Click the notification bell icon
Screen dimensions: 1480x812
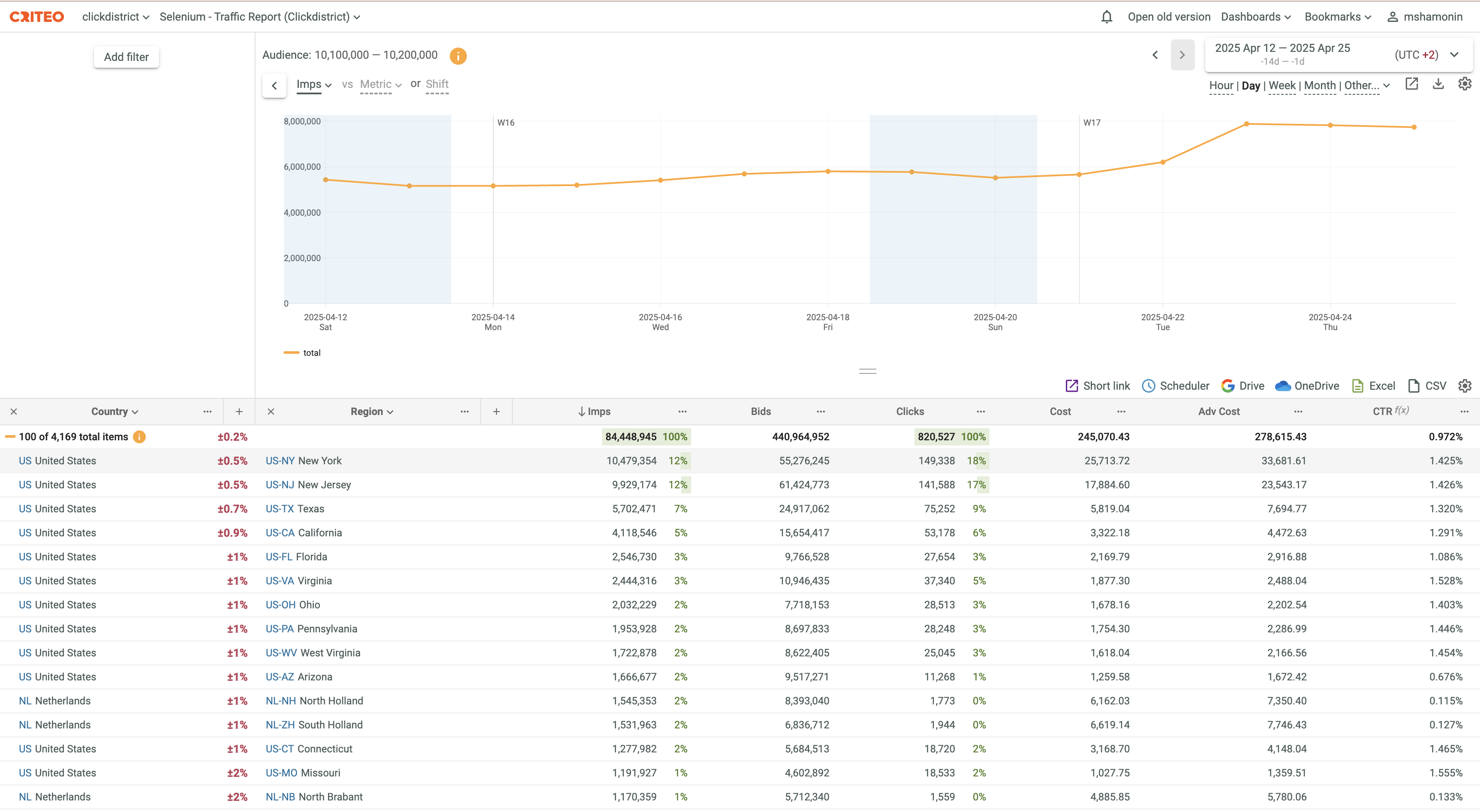pyautogui.click(x=1106, y=17)
